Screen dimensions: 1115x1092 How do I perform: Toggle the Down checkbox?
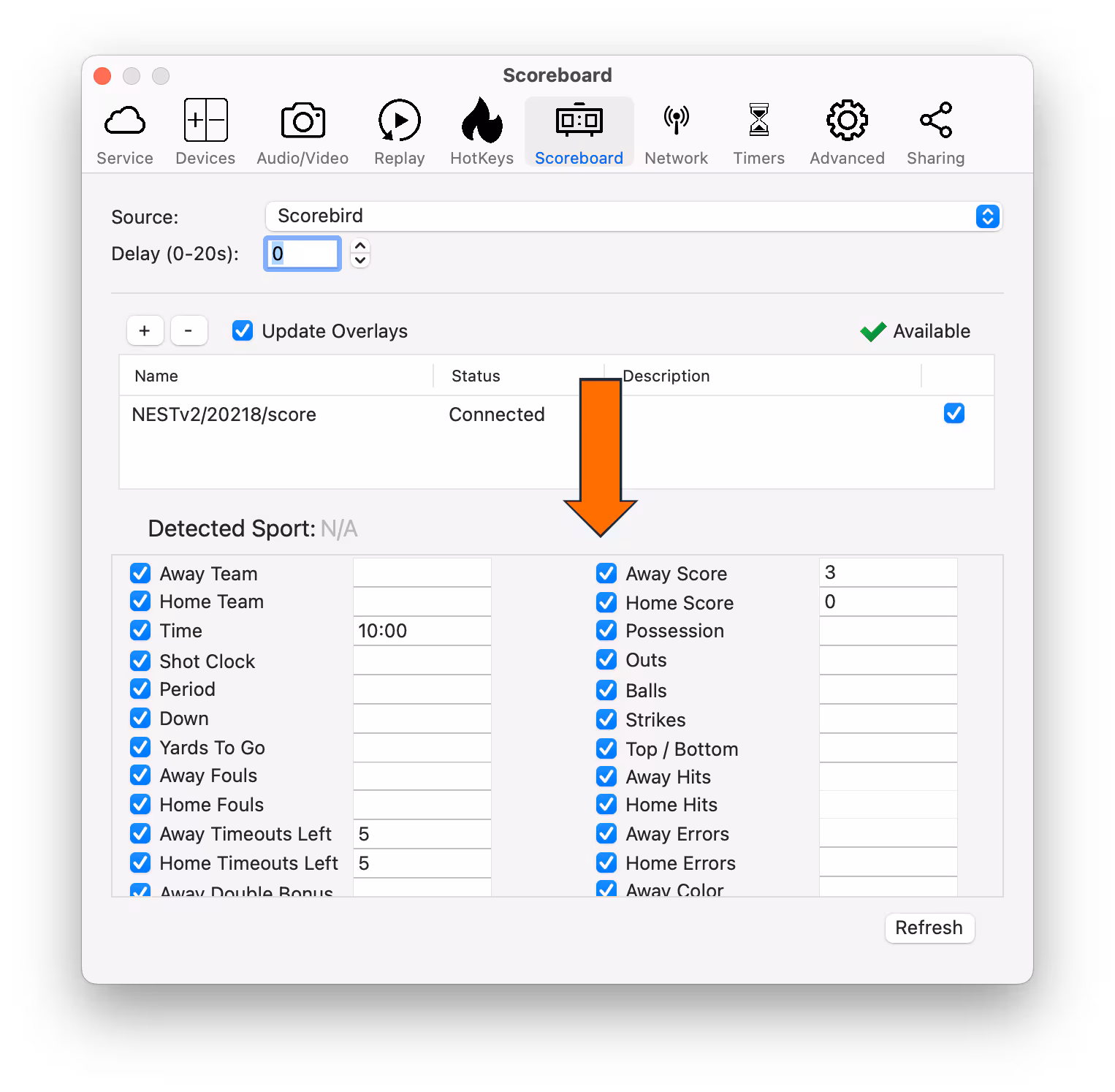point(140,718)
